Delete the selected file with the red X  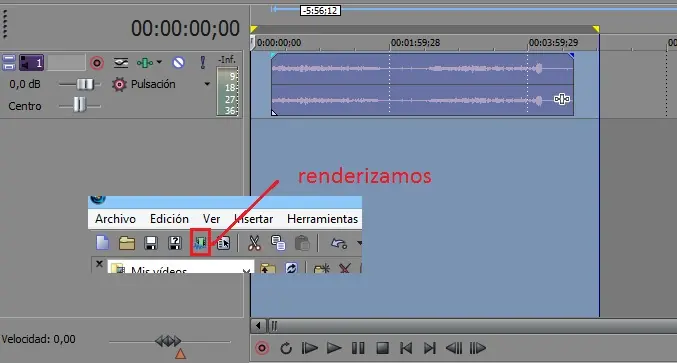345,268
